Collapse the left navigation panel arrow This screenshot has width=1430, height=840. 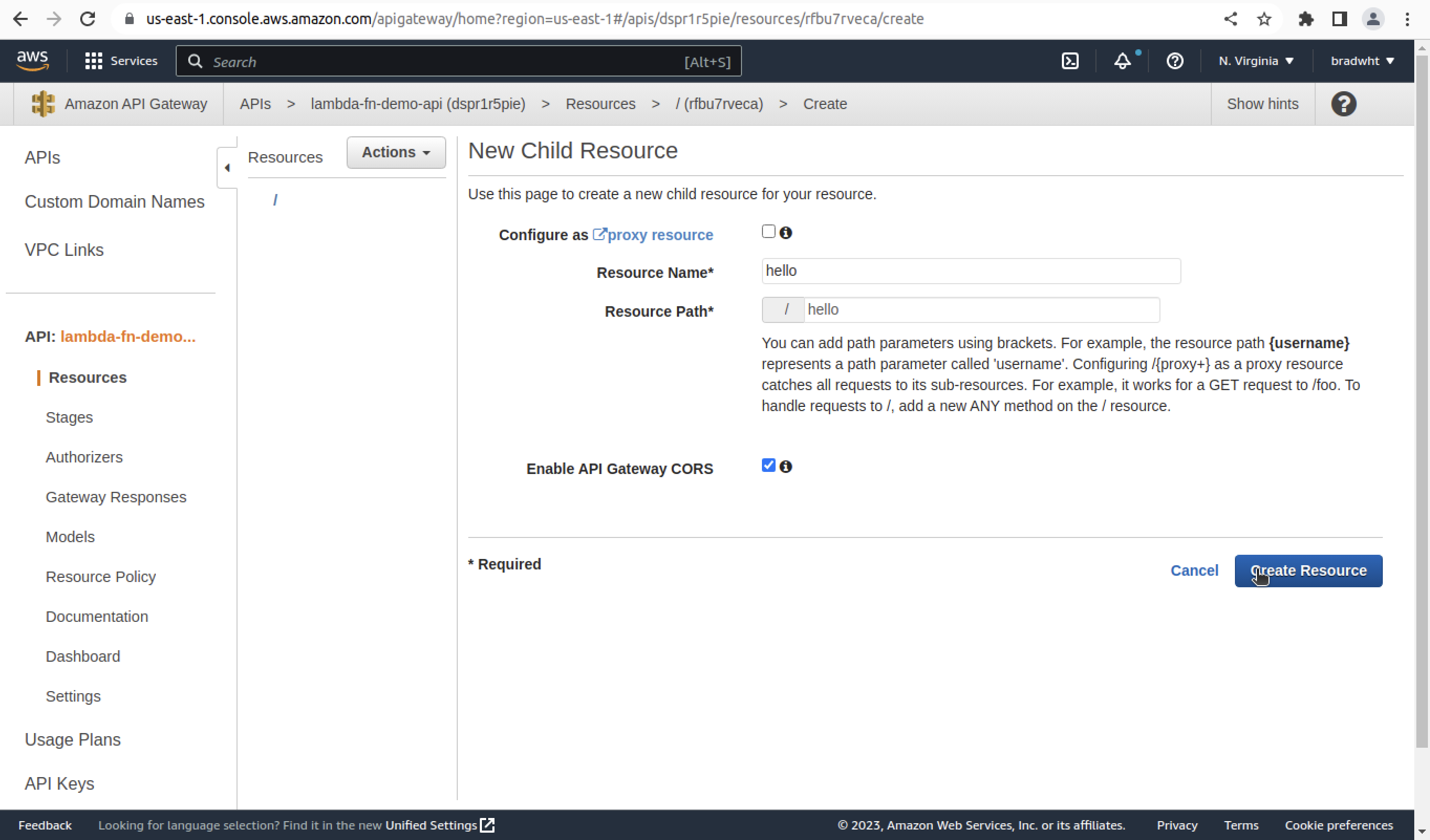(x=227, y=167)
